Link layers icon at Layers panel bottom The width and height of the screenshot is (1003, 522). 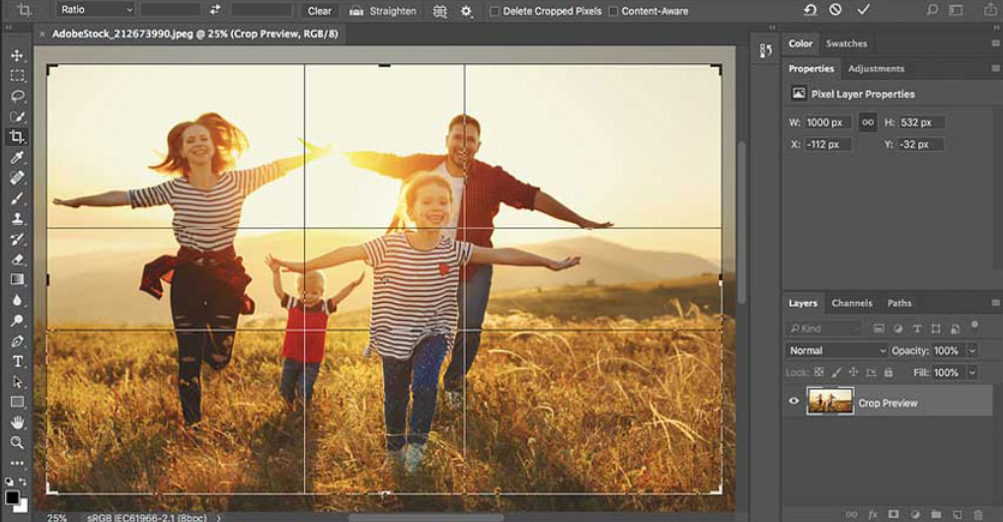pos(851,514)
